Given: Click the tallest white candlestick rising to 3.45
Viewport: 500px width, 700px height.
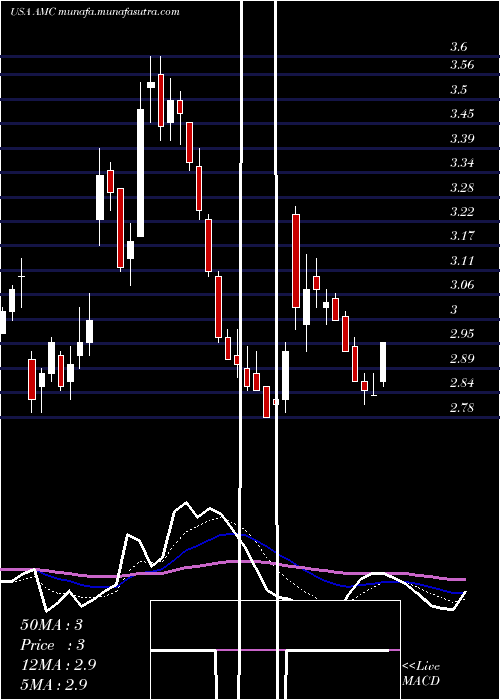Looking at the screenshot, I should pos(141,173).
